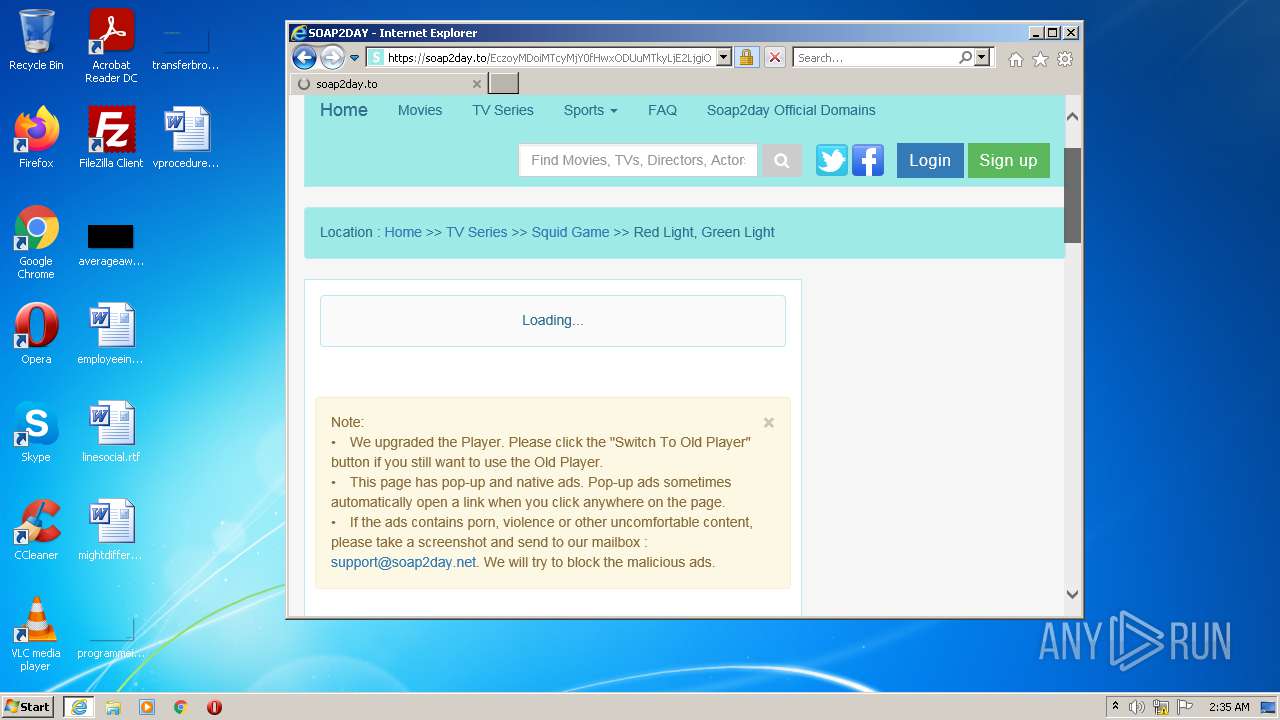Click the Internet Explorer forward arrow button

tap(332, 57)
